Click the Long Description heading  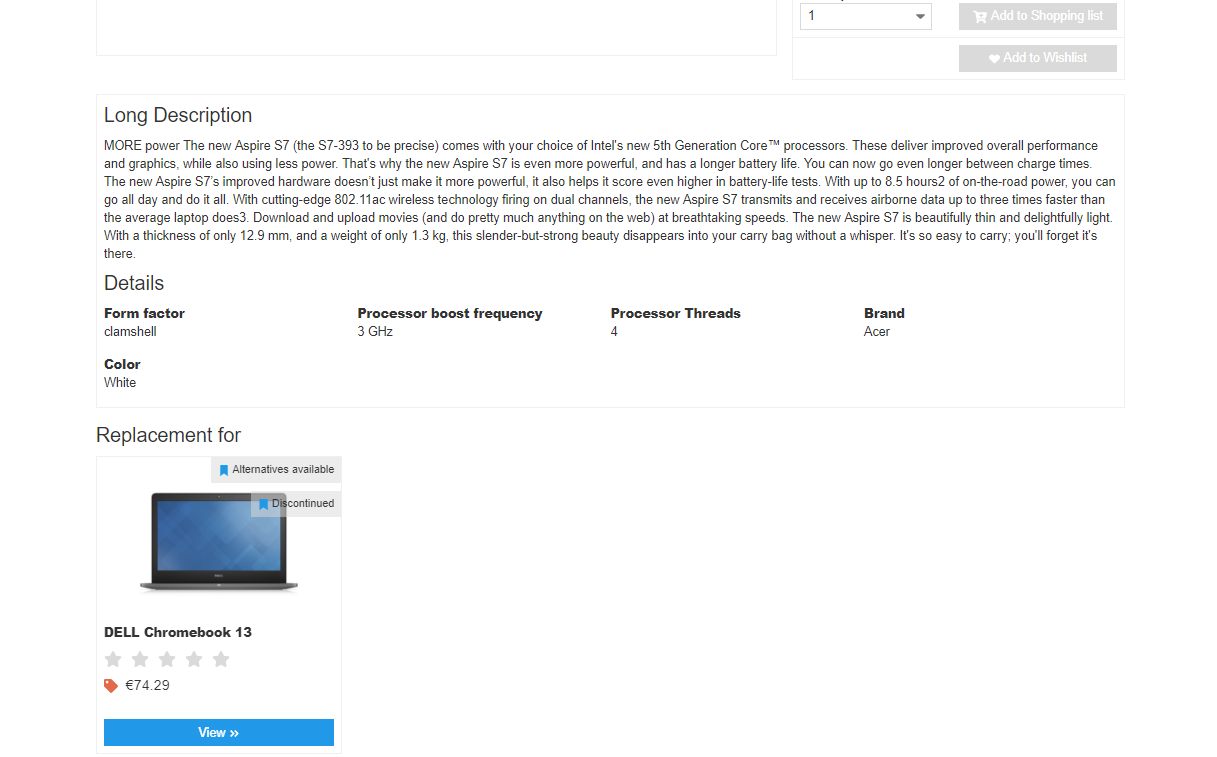click(x=178, y=115)
